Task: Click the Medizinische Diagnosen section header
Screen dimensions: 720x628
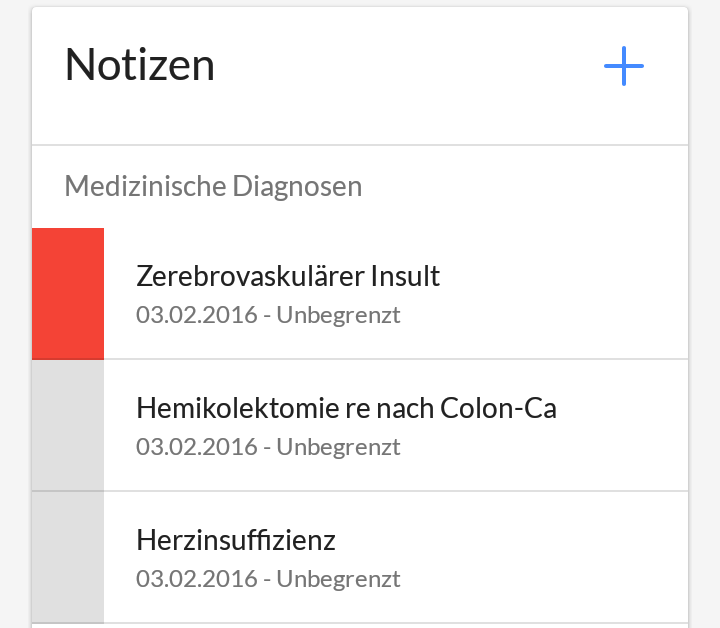Action: click(x=213, y=186)
